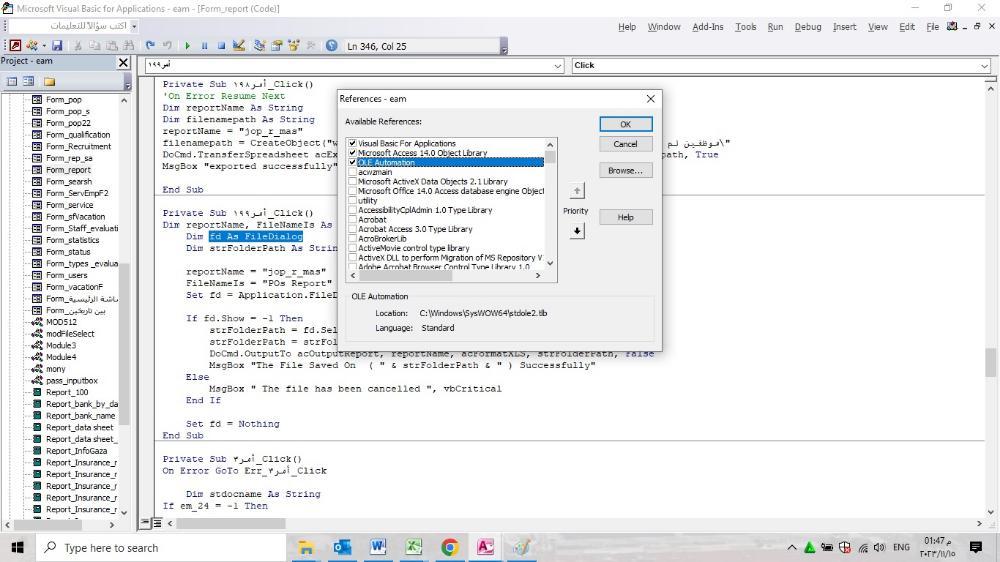Check AccessibilityCplAdmin 1.0 Type Library
This screenshot has width=1000, height=562.
[x=353, y=210]
